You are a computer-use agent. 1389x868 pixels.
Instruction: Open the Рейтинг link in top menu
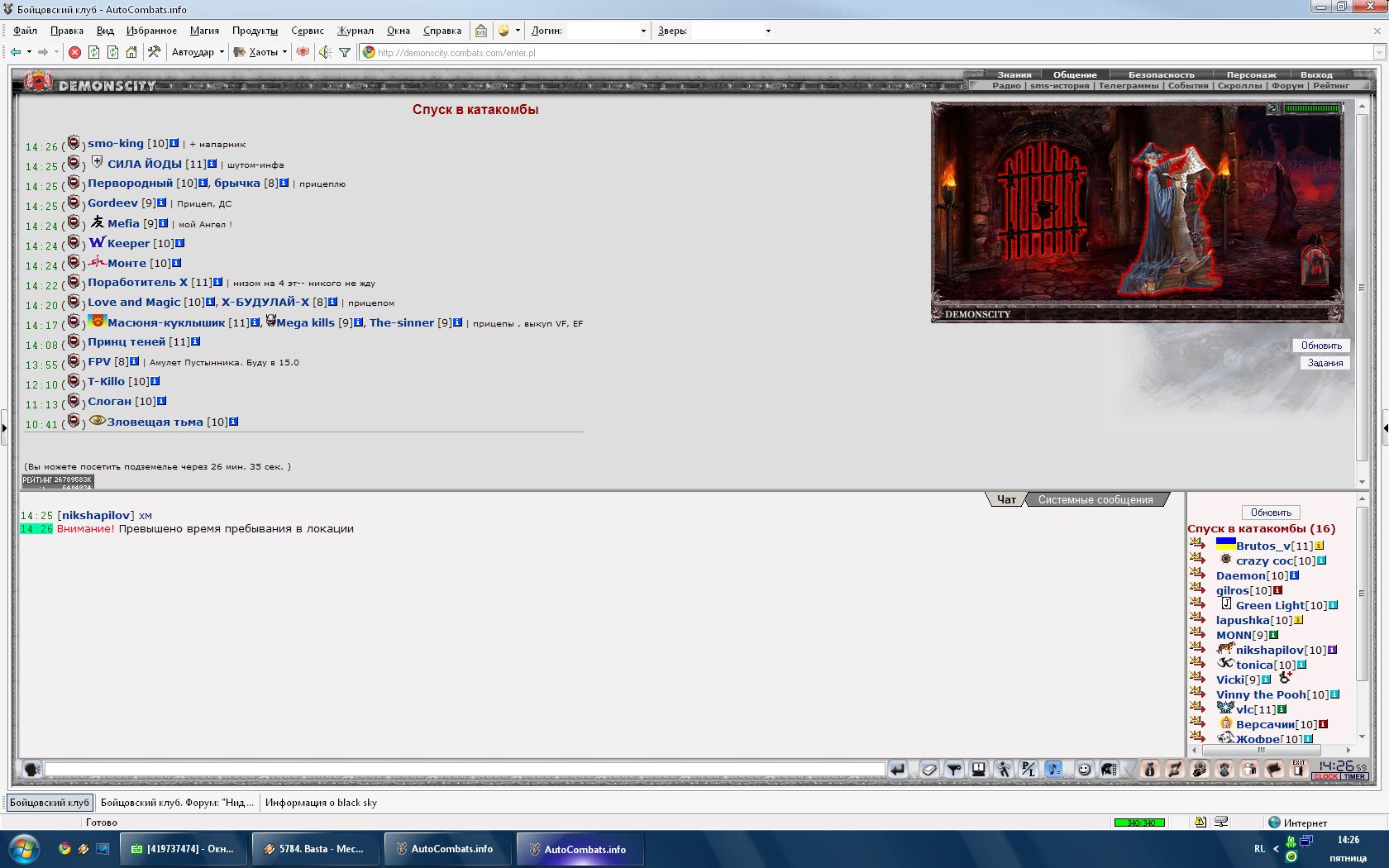[1331, 85]
